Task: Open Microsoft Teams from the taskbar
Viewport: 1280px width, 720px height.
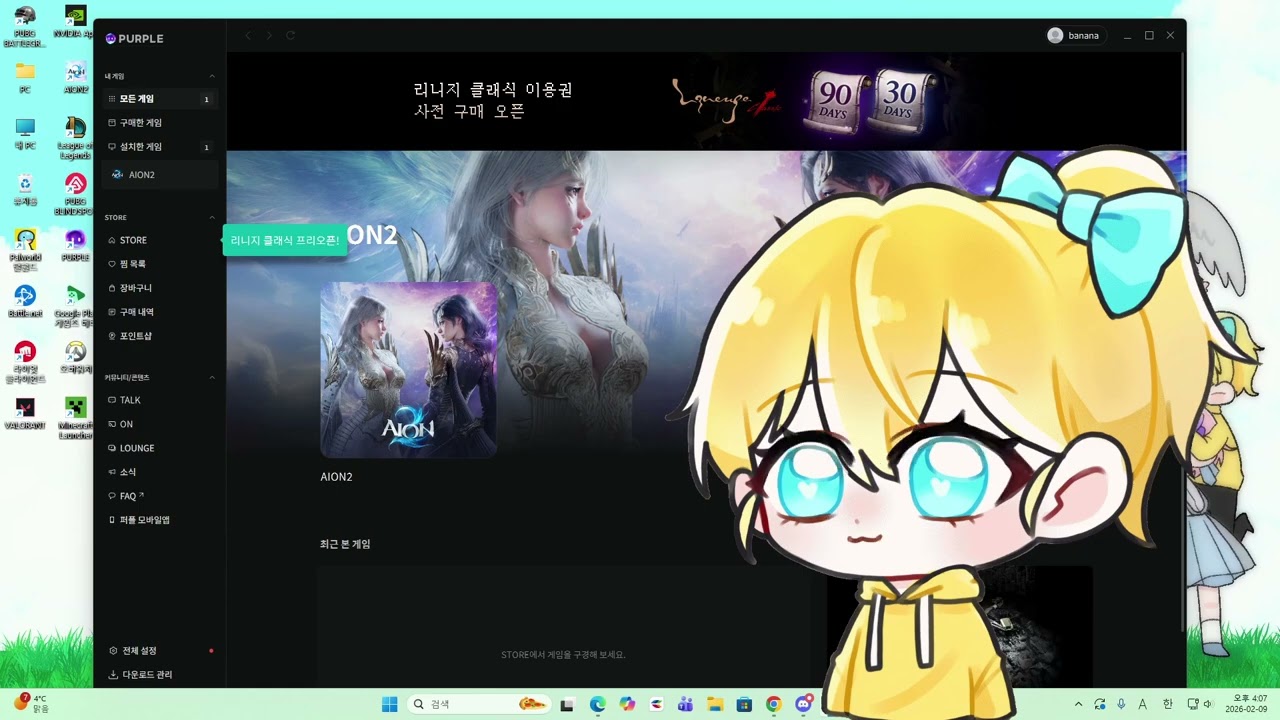Action: 685,704
